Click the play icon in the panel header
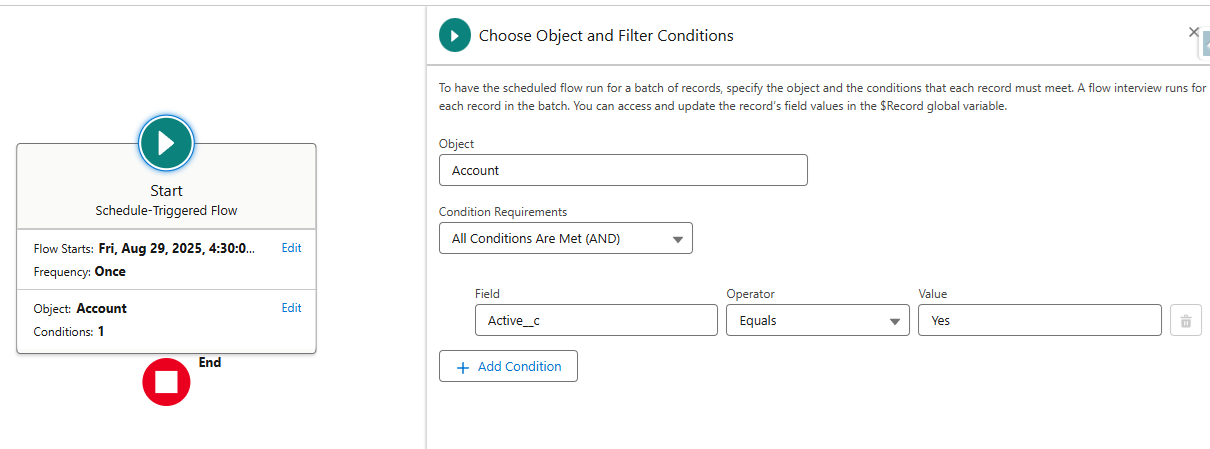This screenshot has height=449, width=1210. point(455,36)
